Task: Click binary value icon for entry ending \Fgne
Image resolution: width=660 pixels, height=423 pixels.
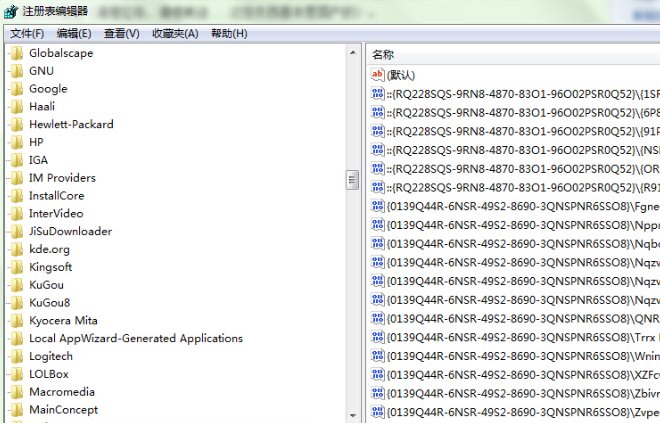Action: tap(378, 206)
